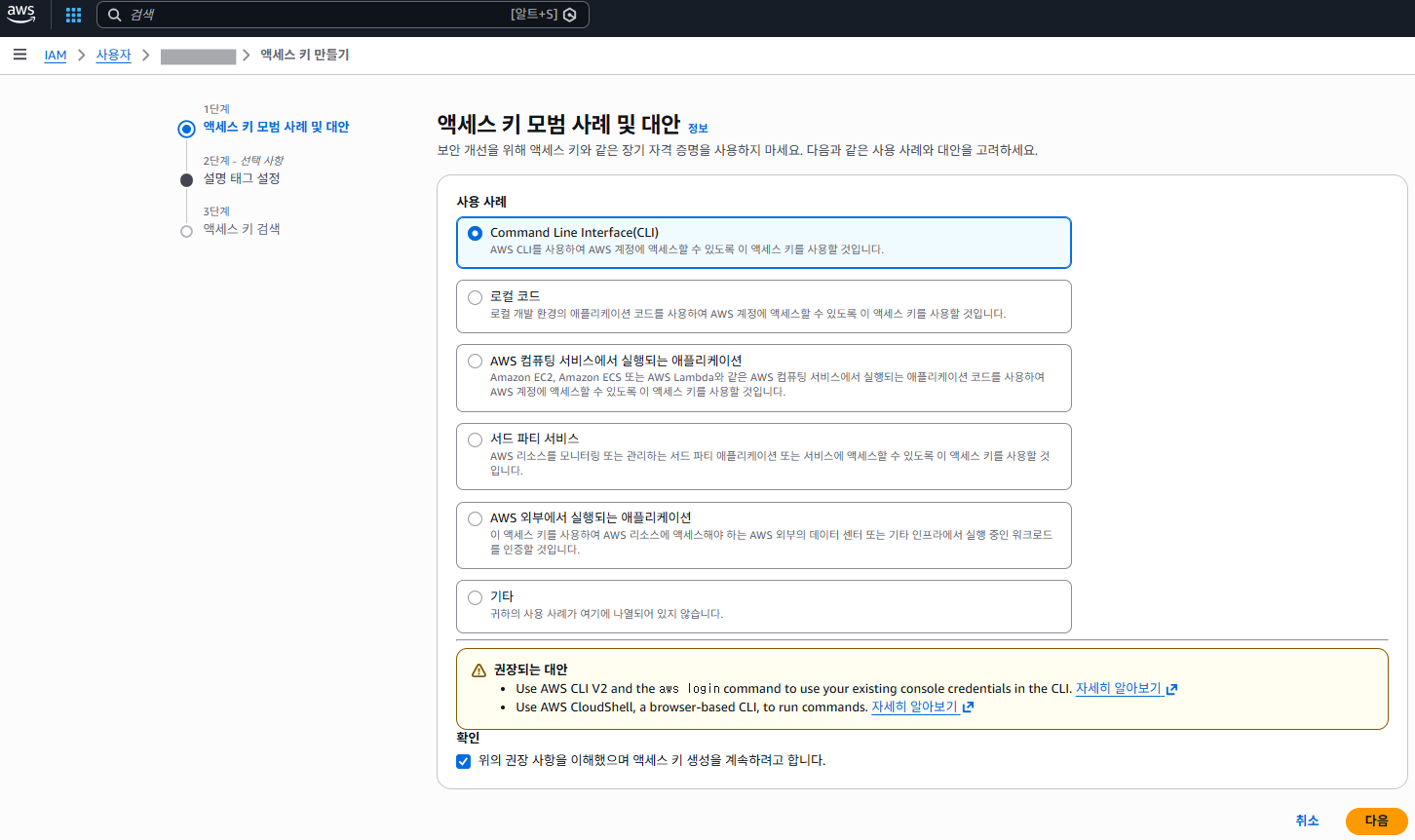The width and height of the screenshot is (1415, 840).
Task: Go to the IAM breadcrumb link
Action: click(x=56, y=56)
